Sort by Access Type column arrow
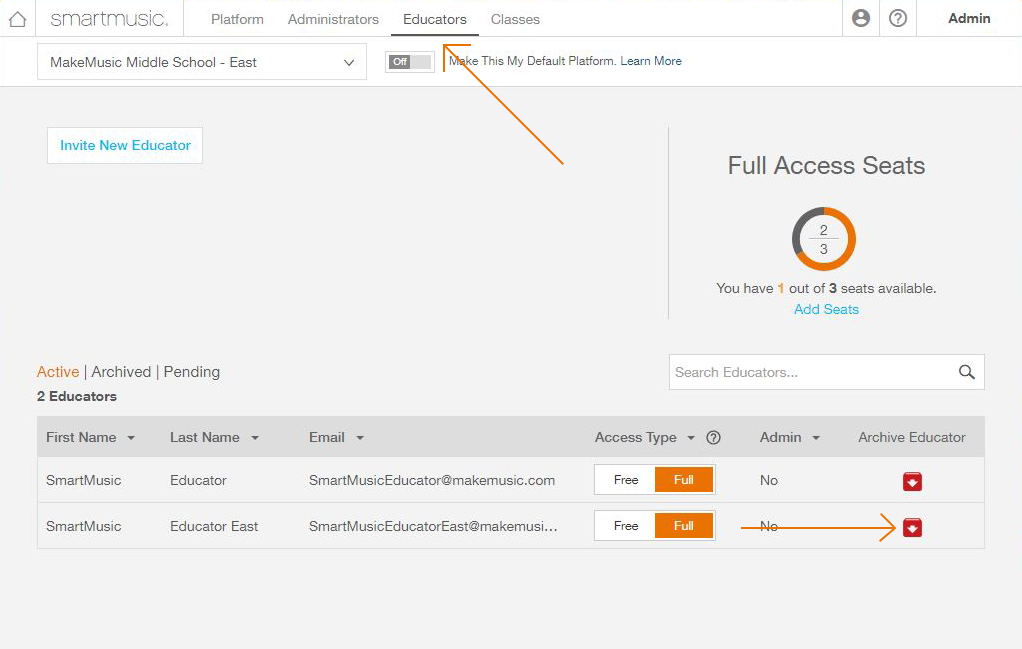Image resolution: width=1022 pixels, height=649 pixels. [691, 438]
